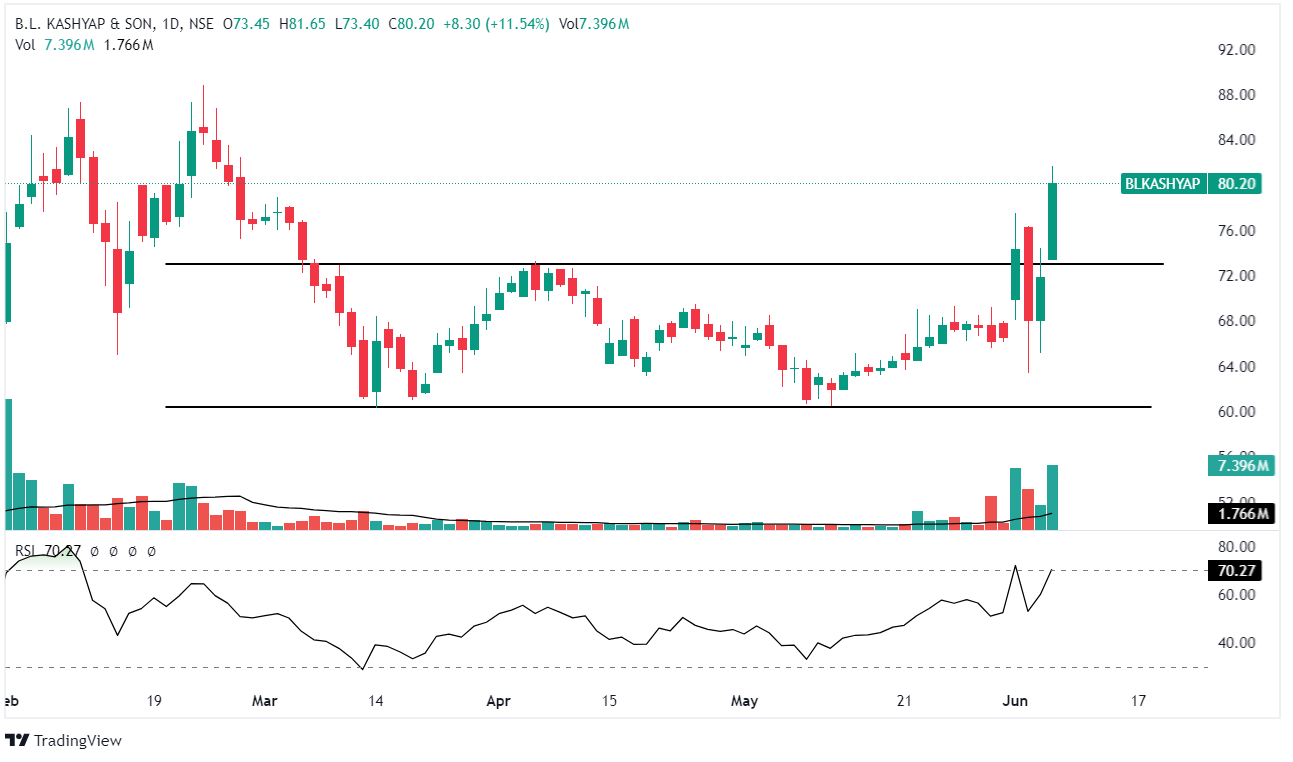This screenshot has width=1293, height=762.
Task: Select the lower horizontal support line
Action: 600,407
